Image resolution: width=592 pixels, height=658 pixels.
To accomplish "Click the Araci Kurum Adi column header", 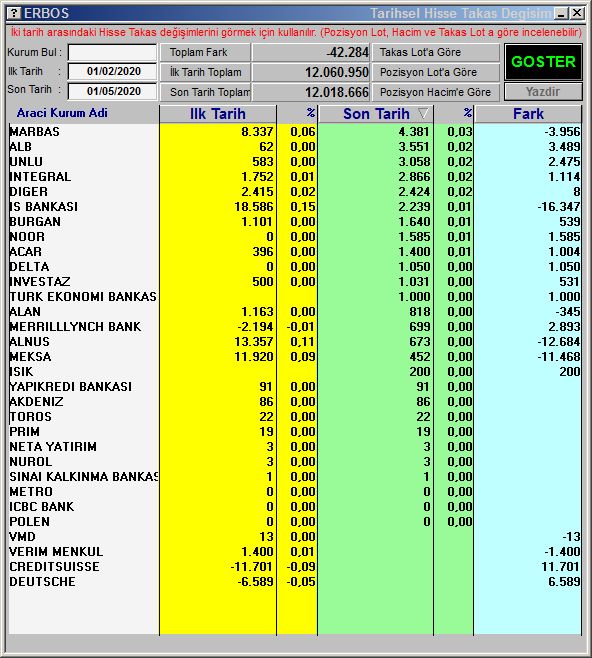I will [62, 113].
